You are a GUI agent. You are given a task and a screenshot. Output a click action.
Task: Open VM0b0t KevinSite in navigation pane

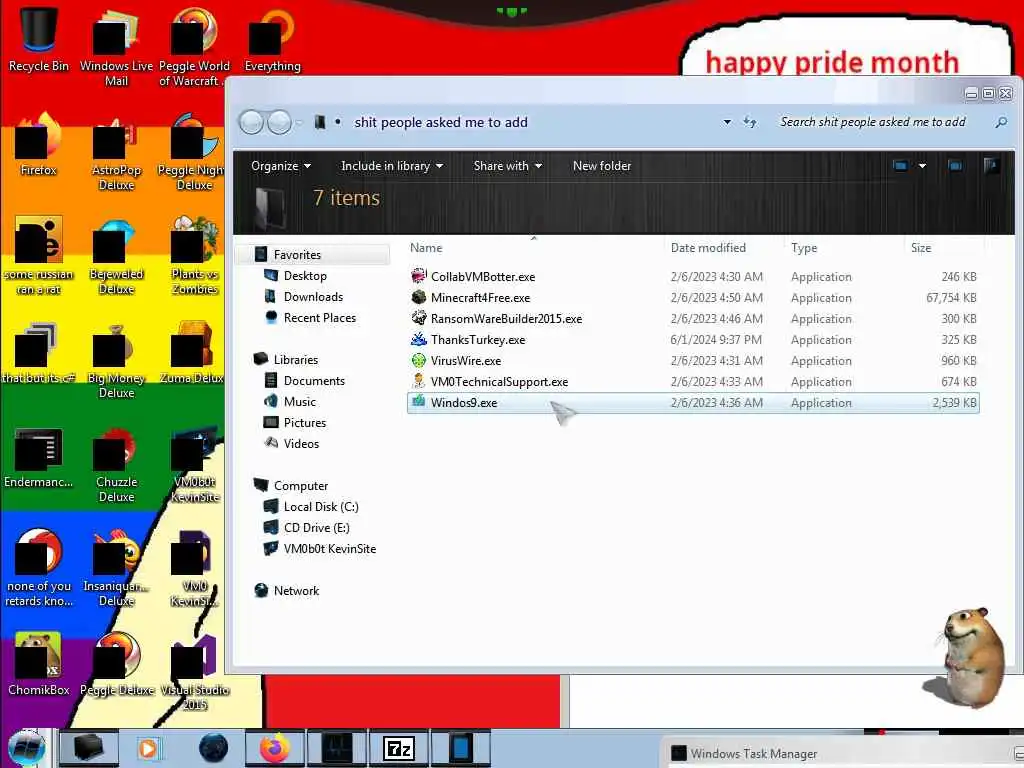tap(329, 548)
